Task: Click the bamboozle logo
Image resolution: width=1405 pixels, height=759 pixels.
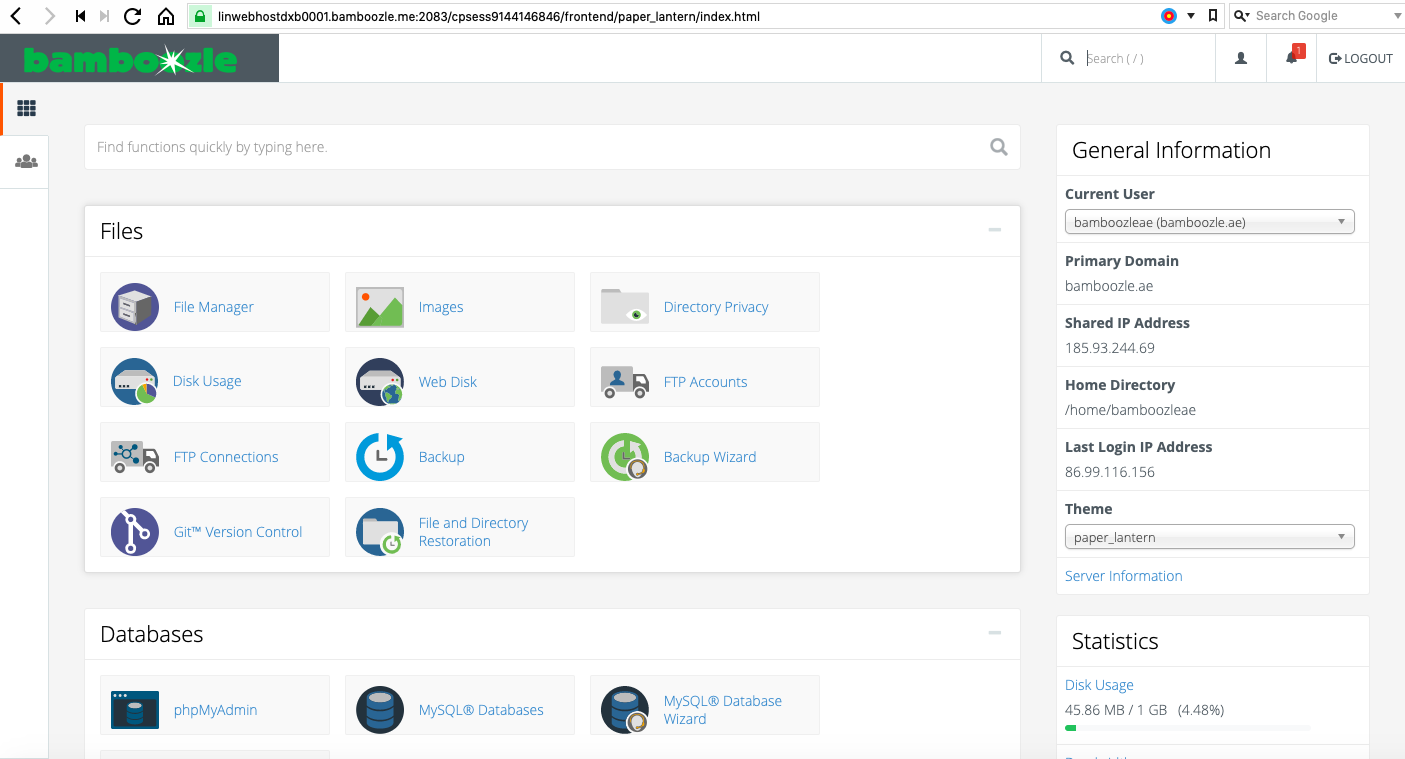Action: 130,60
